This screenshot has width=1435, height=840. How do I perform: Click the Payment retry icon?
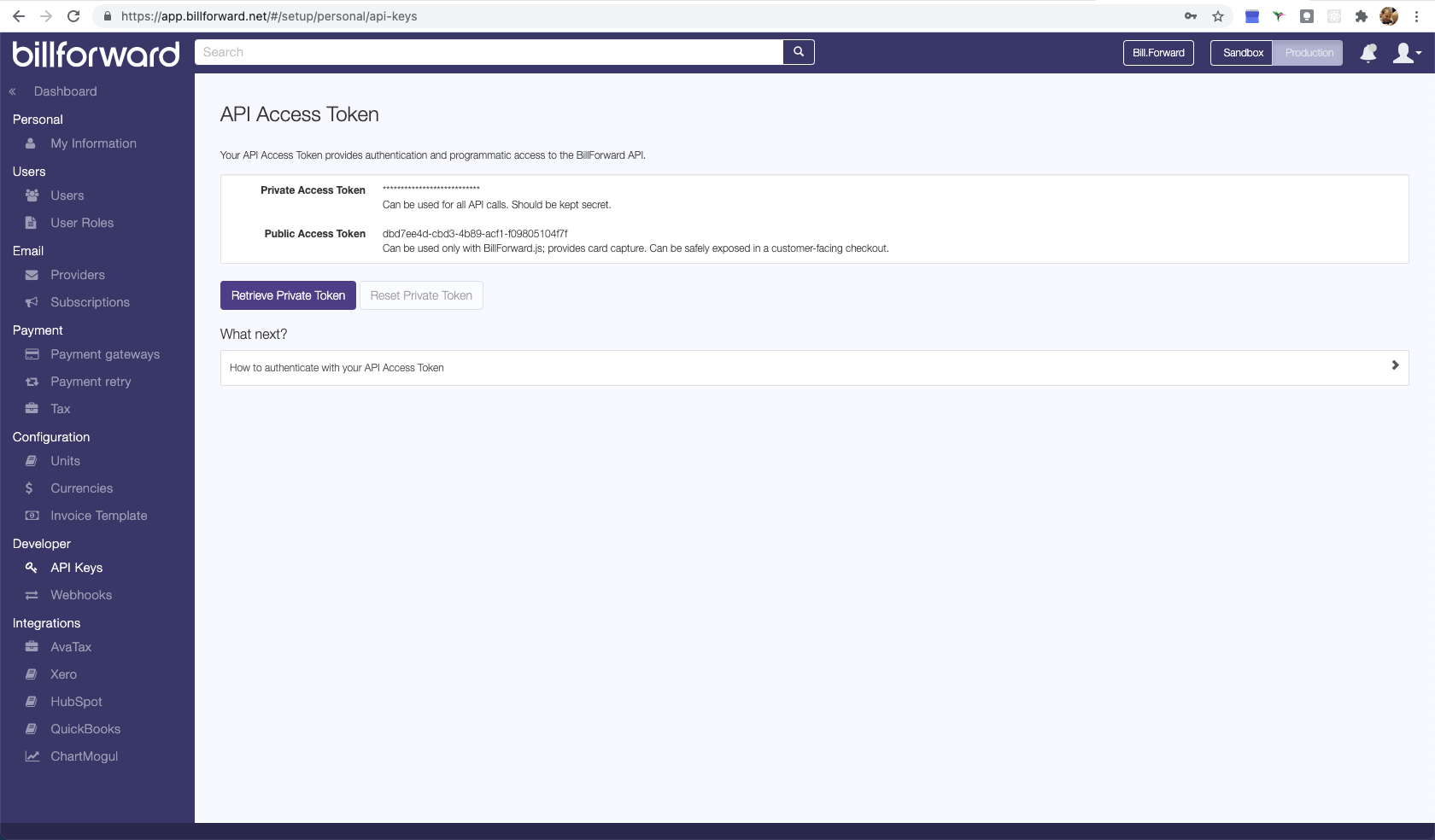[32, 382]
